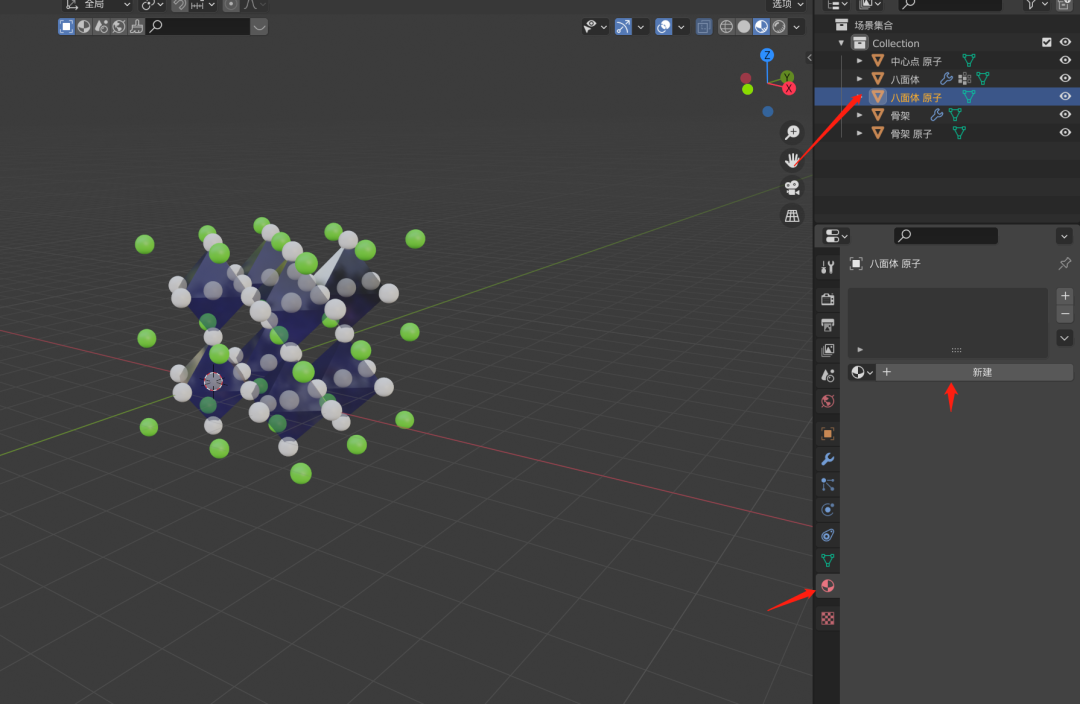
Task: Open the Texture properties tab
Action: [x=827, y=618]
